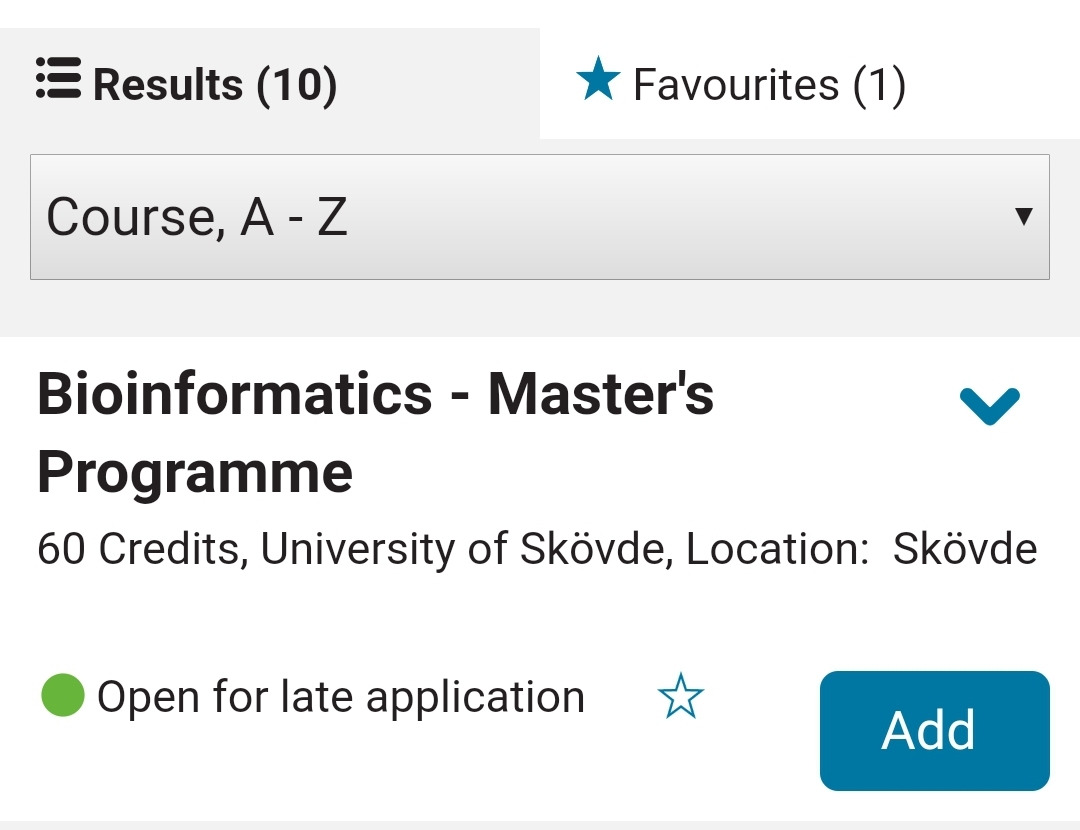Click the (10) count on Results tab
Viewport: 1080px width, 830px height.
pos(297,85)
